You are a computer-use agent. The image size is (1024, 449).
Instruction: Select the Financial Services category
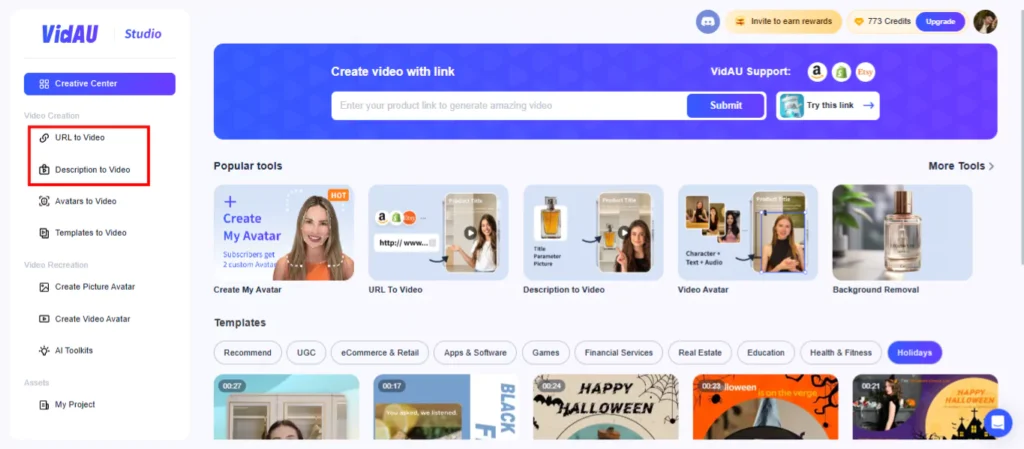coord(618,352)
